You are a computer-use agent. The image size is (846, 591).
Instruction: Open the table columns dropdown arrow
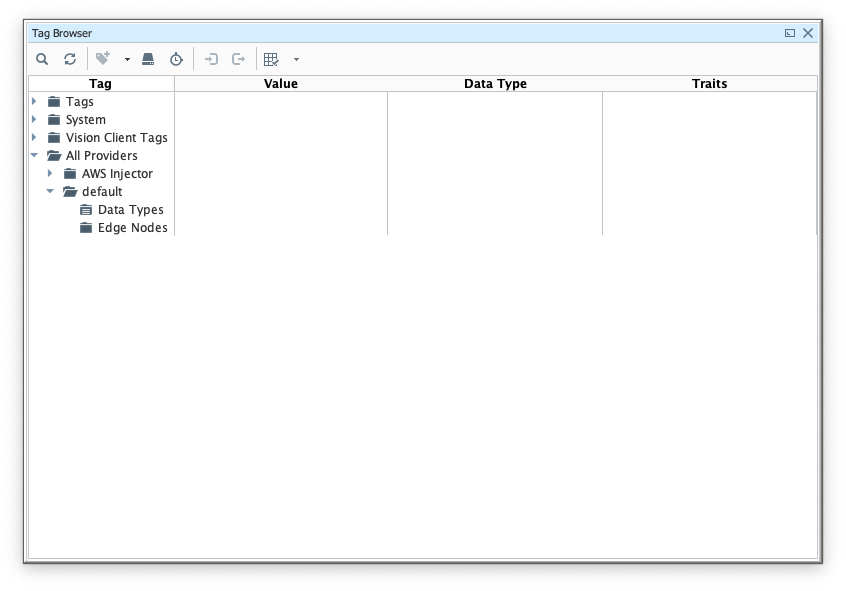click(296, 60)
